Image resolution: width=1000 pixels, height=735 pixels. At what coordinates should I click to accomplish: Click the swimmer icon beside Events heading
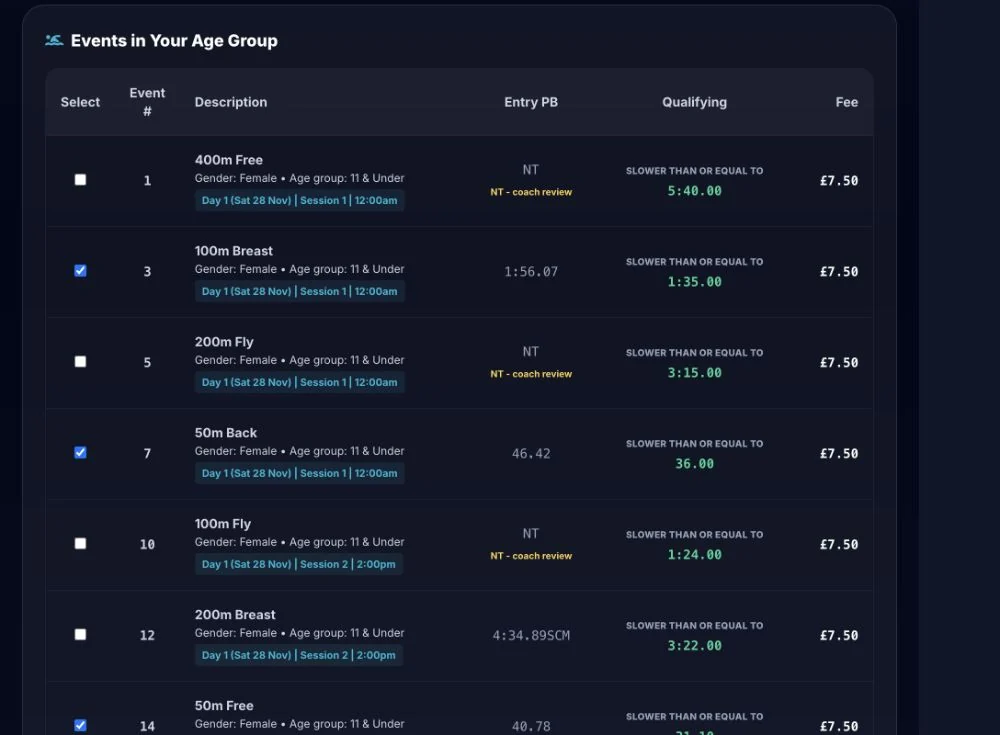point(54,41)
